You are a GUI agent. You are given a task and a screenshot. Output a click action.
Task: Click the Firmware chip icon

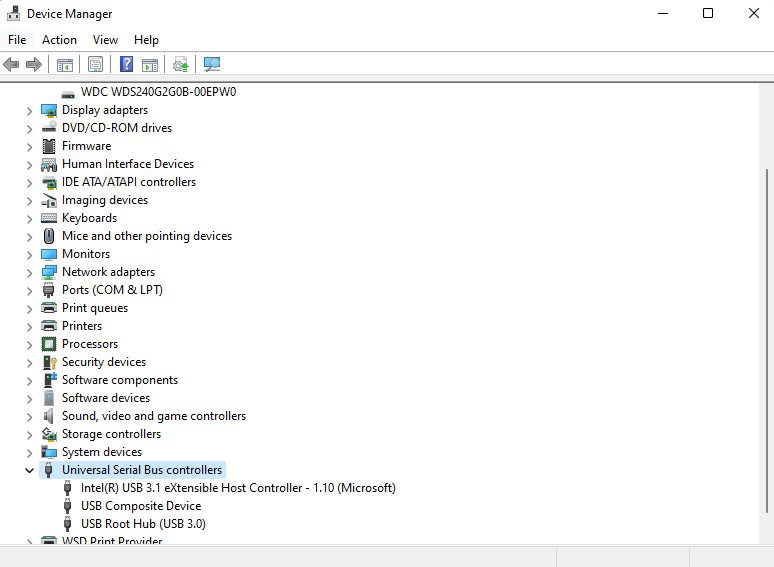[49, 146]
